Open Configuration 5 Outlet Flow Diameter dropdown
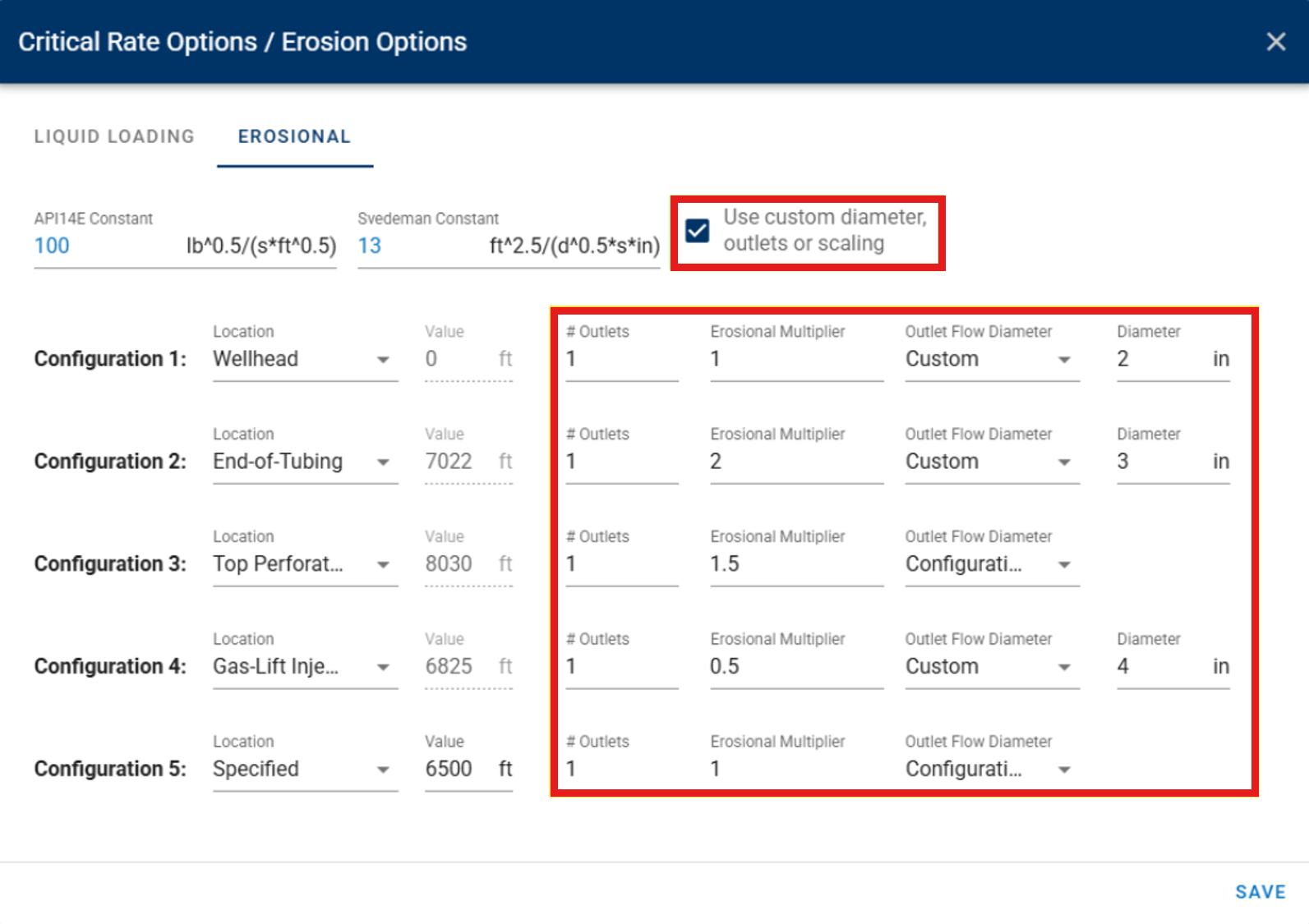Viewport: 1309px width, 924px height. [x=992, y=770]
